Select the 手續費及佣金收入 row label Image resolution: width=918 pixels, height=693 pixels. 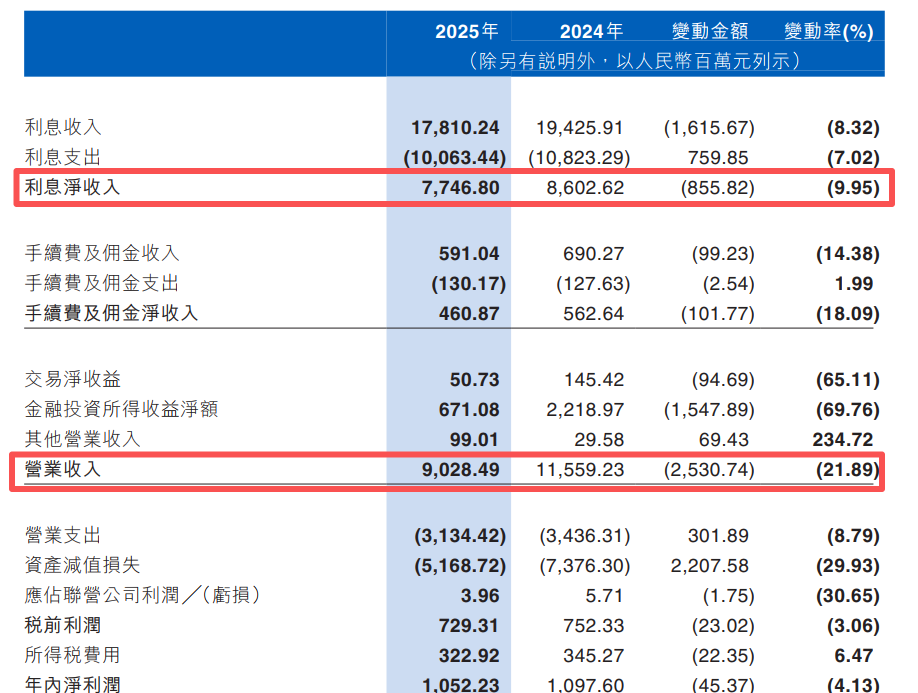pos(102,253)
